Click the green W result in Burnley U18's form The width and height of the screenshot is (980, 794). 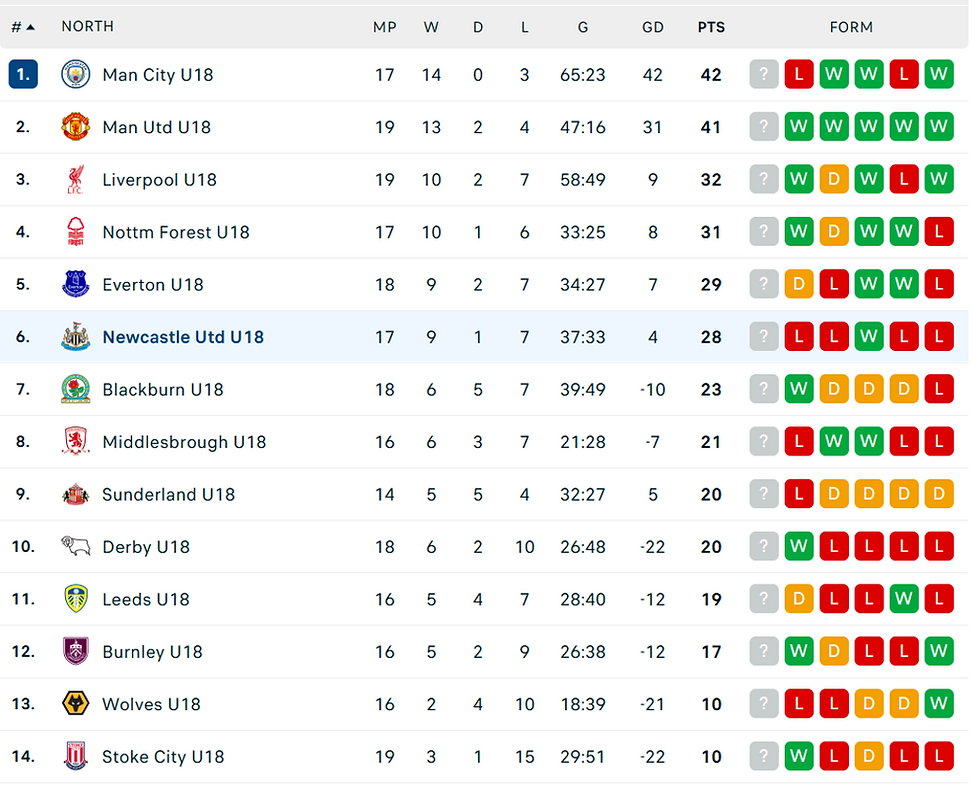(x=799, y=651)
